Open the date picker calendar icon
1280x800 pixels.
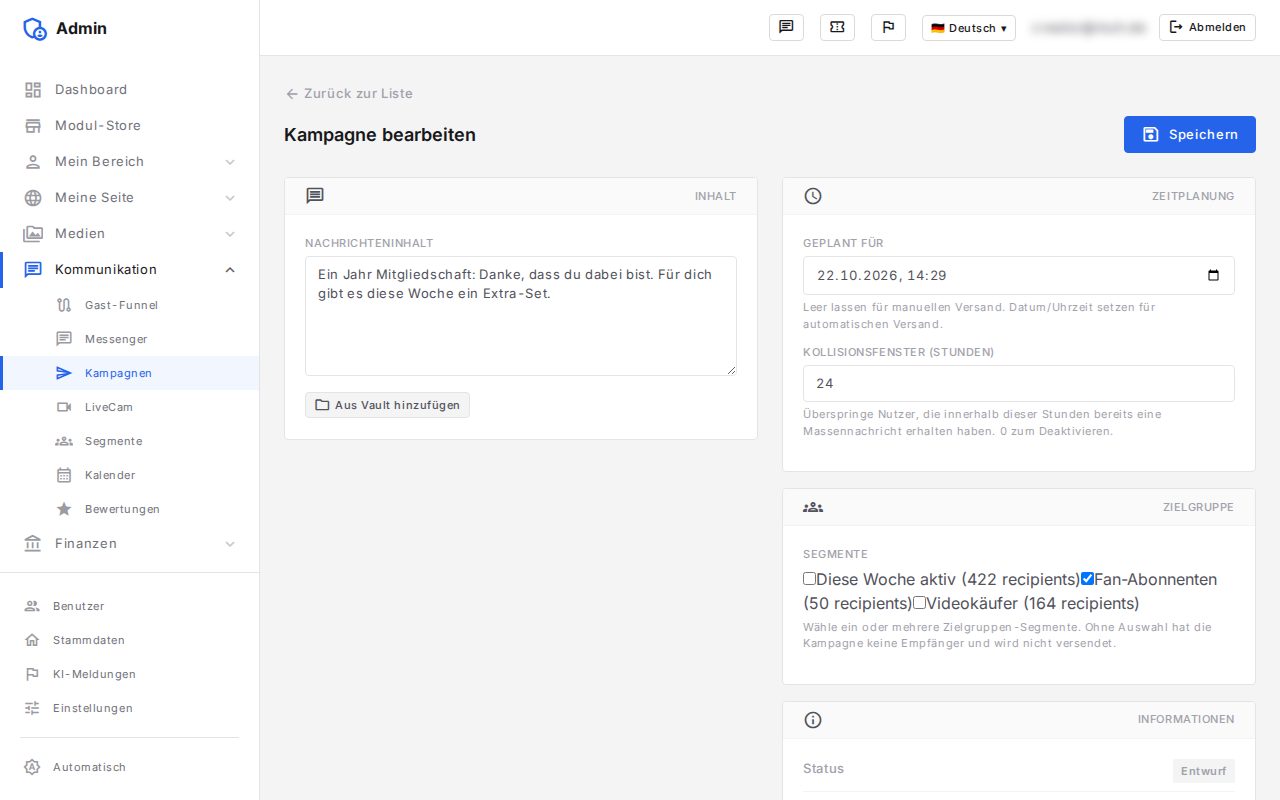point(1213,275)
